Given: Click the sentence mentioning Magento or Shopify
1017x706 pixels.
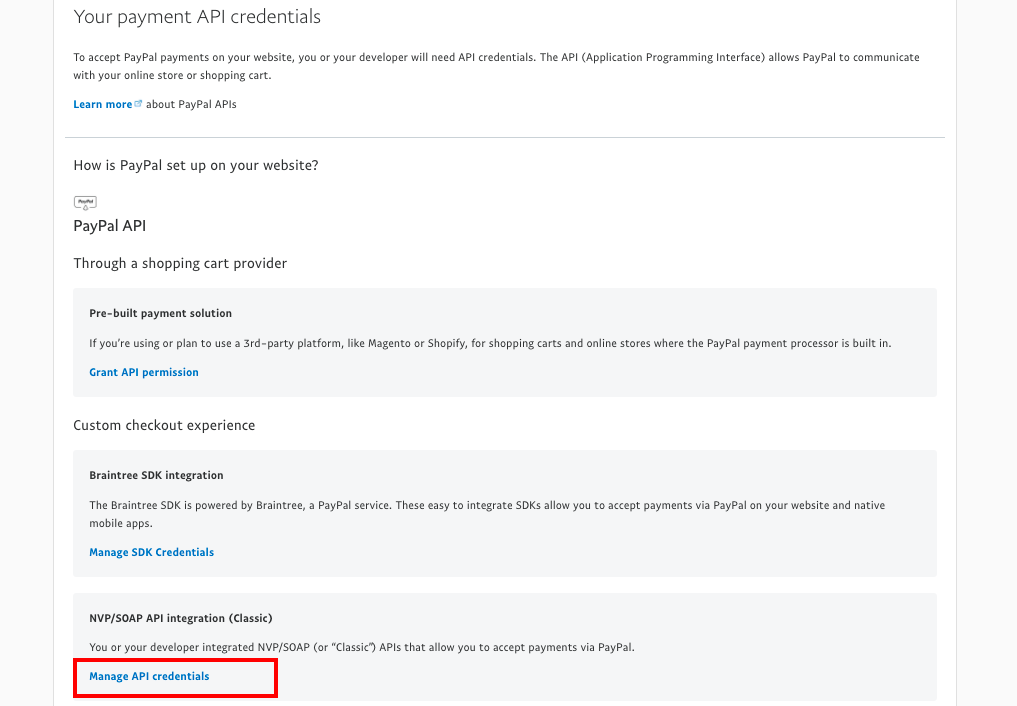Looking at the screenshot, I should pyautogui.click(x=490, y=344).
